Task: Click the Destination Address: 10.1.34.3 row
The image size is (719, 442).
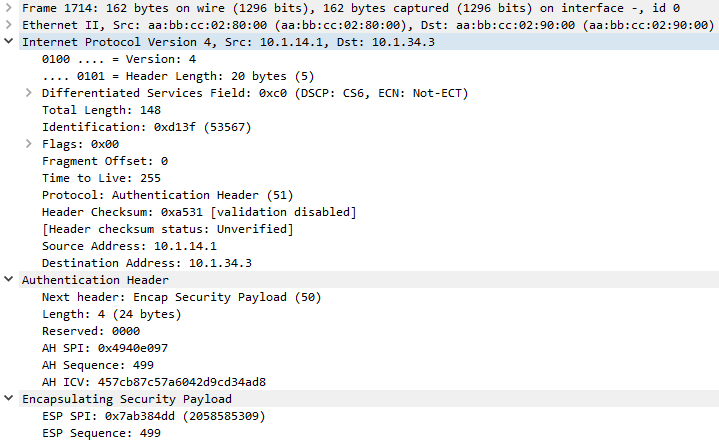Action: coord(146,263)
